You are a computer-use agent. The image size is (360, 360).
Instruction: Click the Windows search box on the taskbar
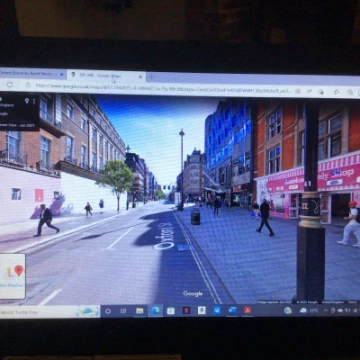point(50,312)
